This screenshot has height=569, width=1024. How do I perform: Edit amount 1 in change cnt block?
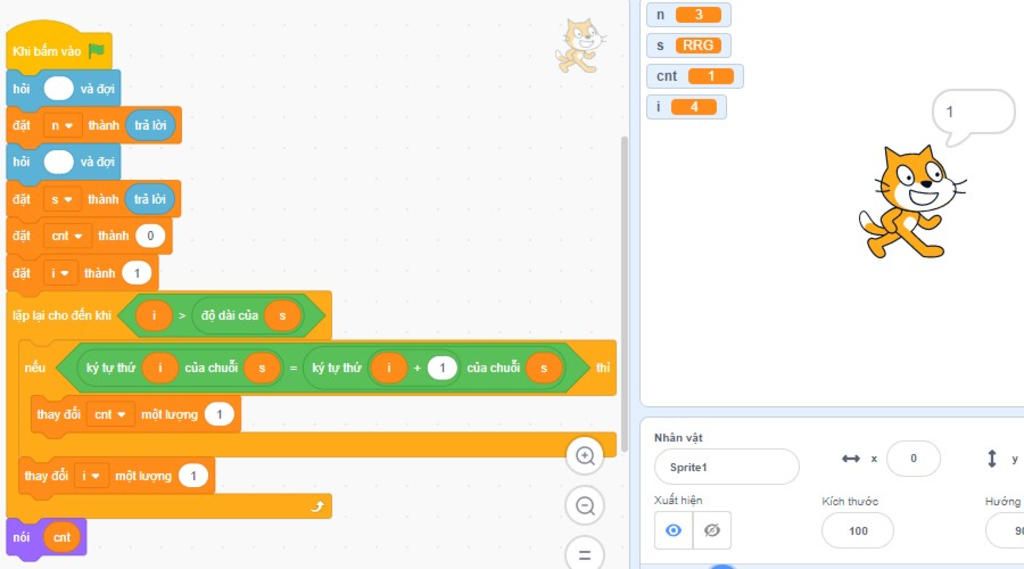[219, 414]
